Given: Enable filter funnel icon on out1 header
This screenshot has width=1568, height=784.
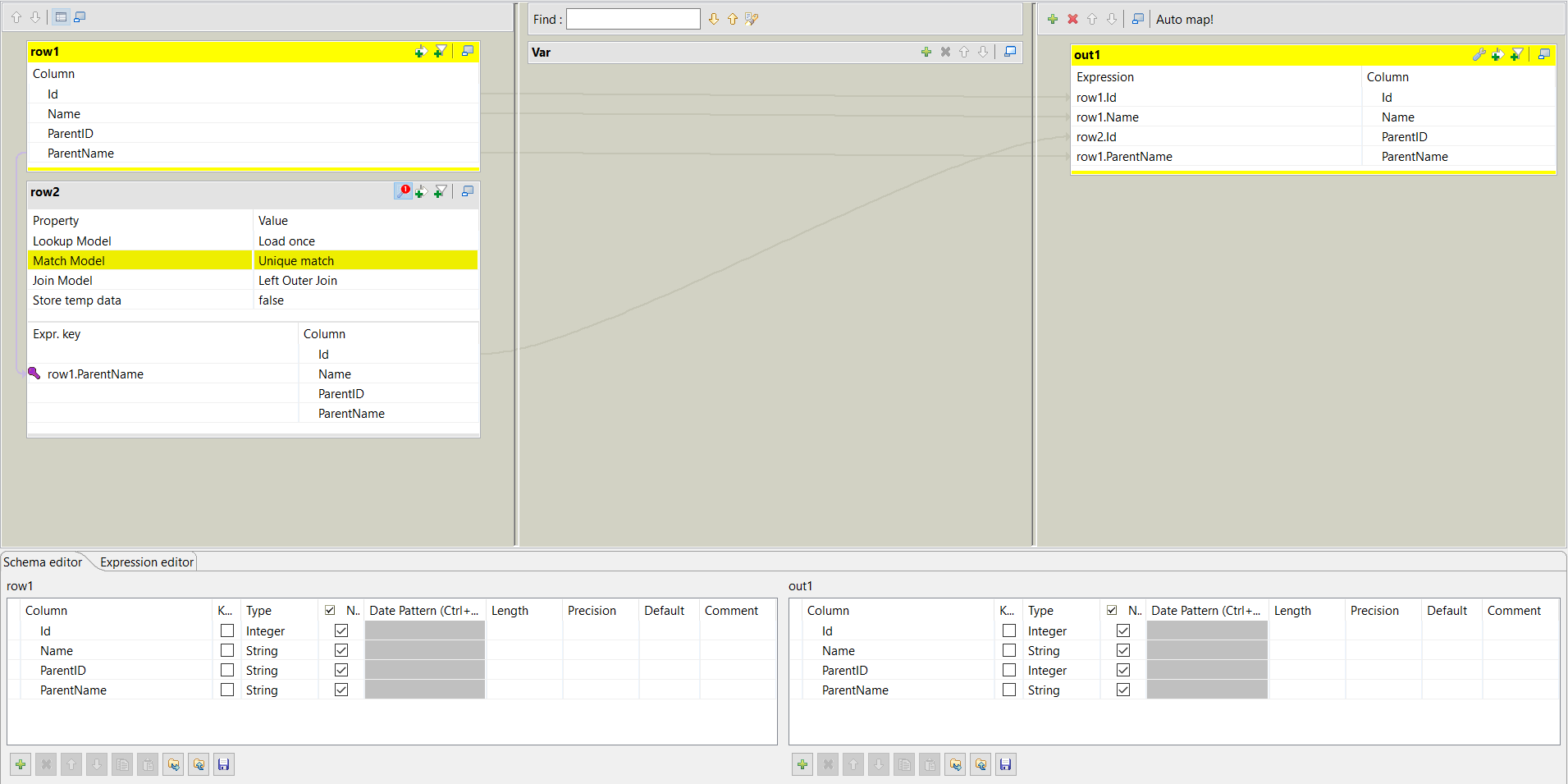Looking at the screenshot, I should click(1517, 54).
